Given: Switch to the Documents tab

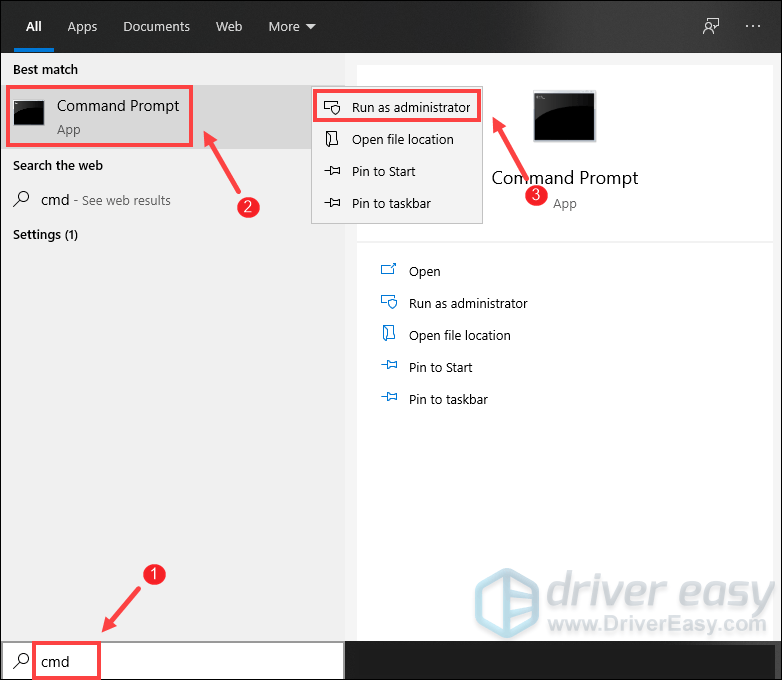Looking at the screenshot, I should point(156,27).
